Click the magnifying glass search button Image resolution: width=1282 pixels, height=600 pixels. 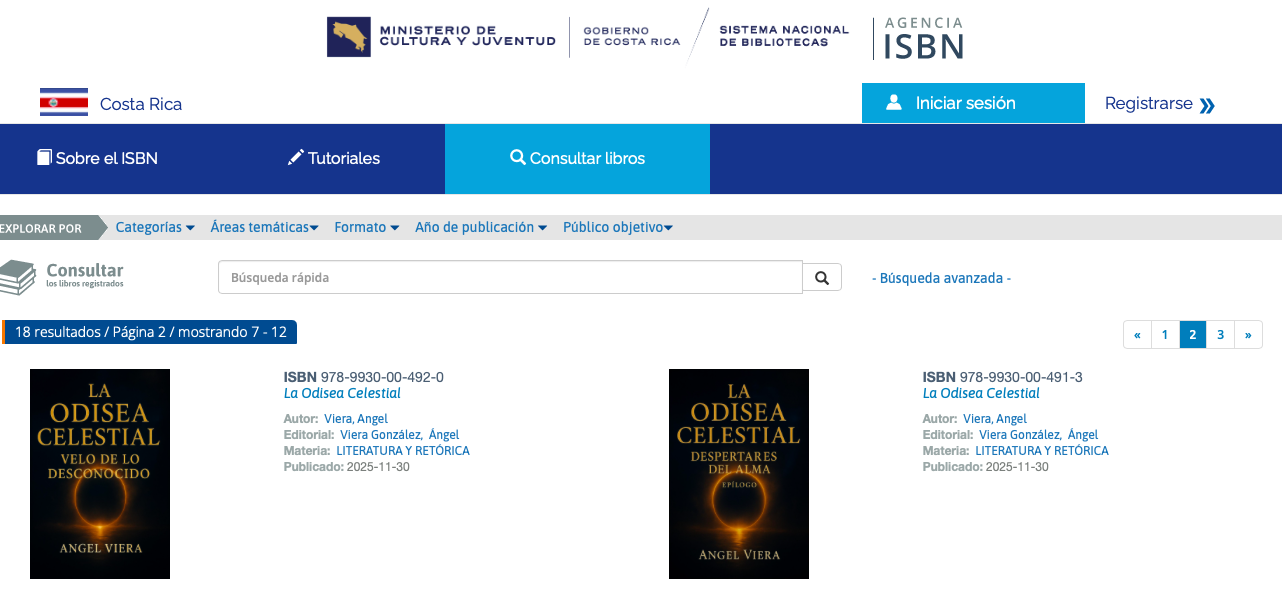click(822, 278)
